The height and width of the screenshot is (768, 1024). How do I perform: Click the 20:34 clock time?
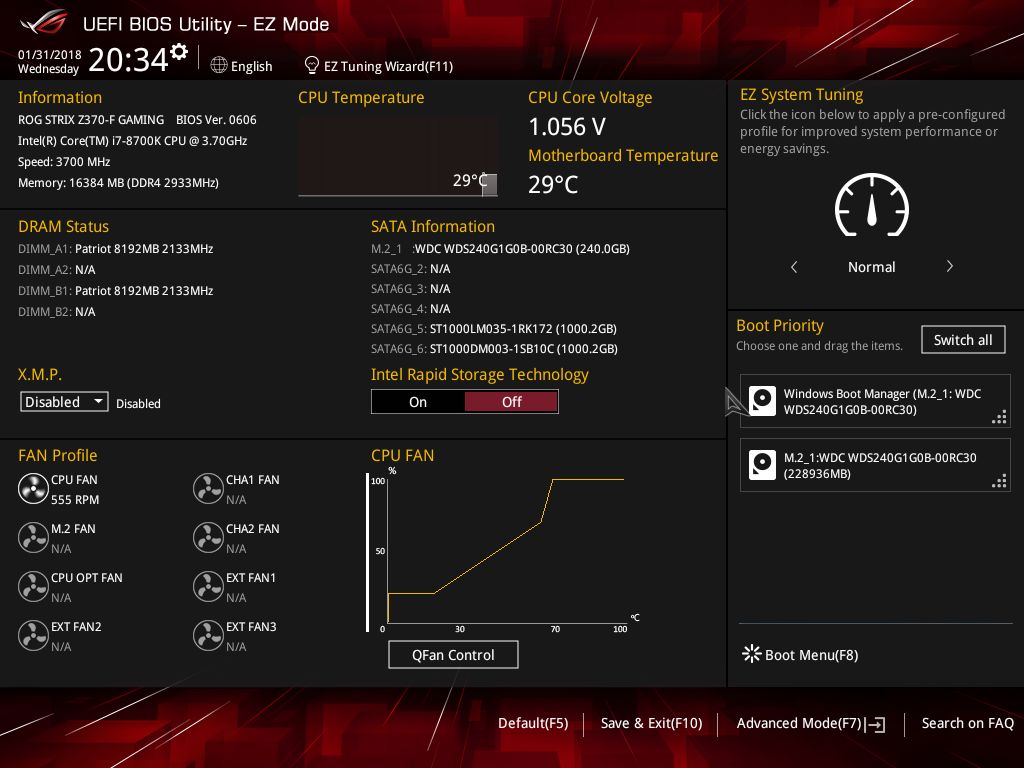coord(129,59)
